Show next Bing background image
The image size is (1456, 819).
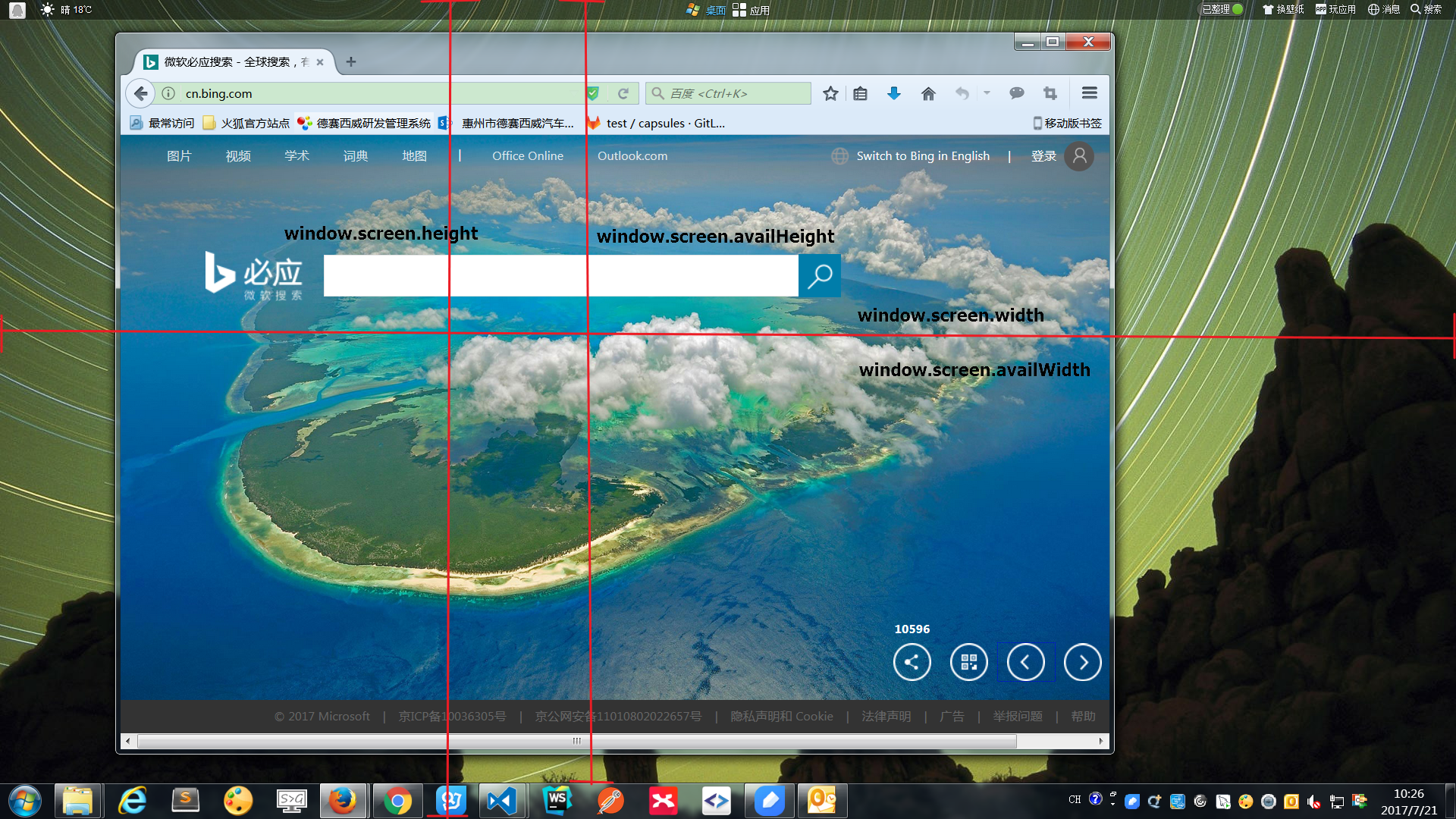click(x=1082, y=662)
